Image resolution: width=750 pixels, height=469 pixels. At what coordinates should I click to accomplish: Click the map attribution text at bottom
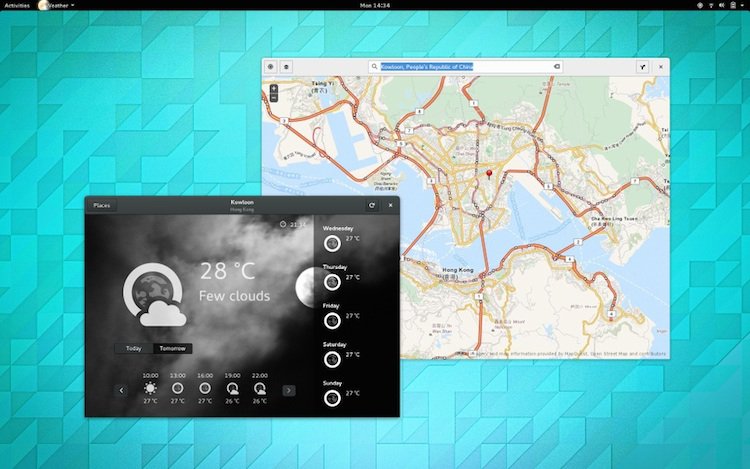click(568, 354)
